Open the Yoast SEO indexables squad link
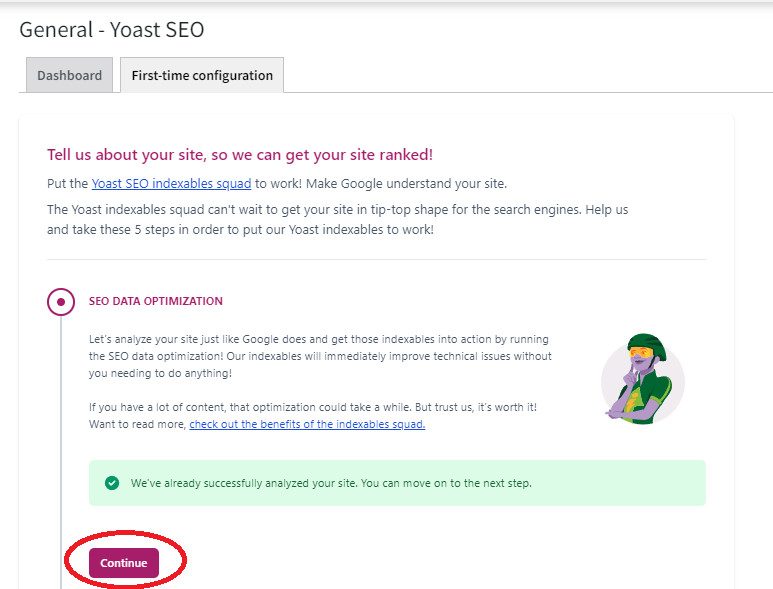The width and height of the screenshot is (773, 589). 171,183
